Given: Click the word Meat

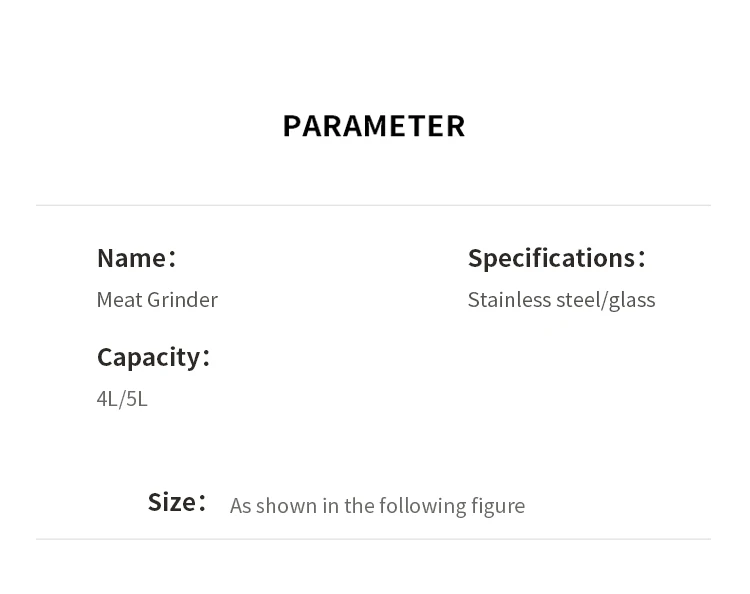Looking at the screenshot, I should point(116,300).
